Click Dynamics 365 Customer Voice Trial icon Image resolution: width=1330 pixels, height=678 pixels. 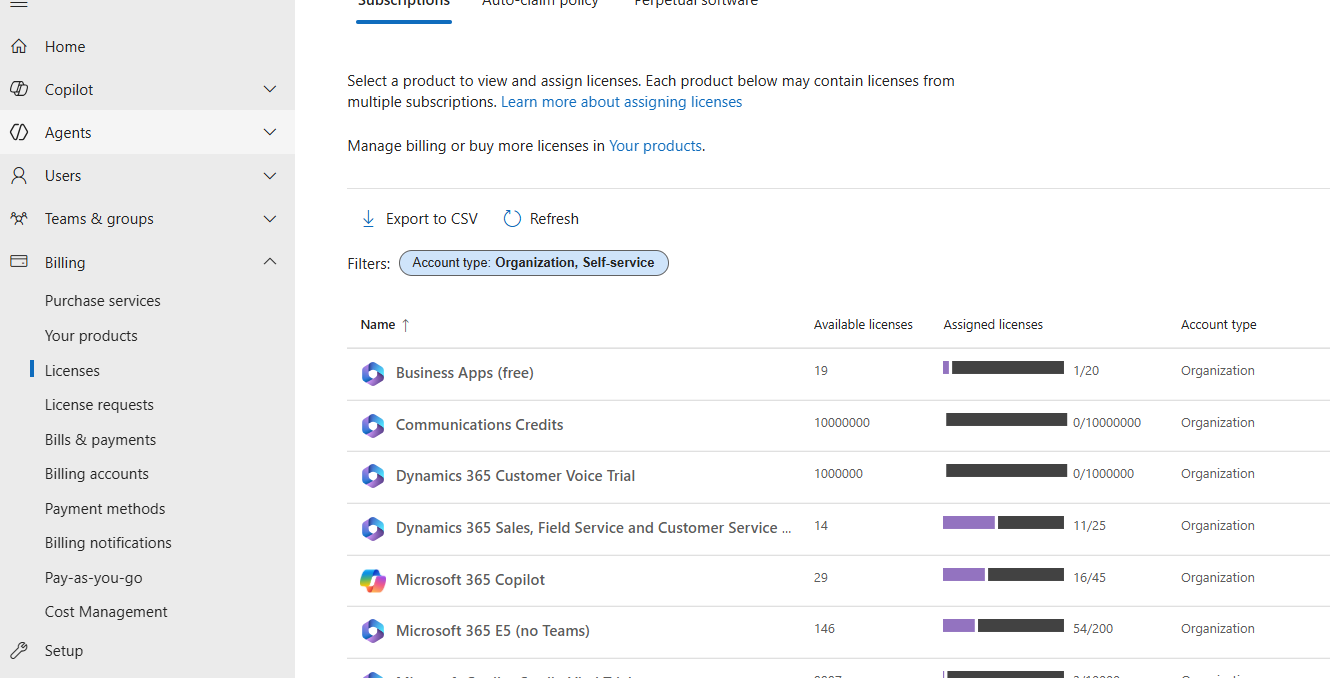tap(373, 476)
